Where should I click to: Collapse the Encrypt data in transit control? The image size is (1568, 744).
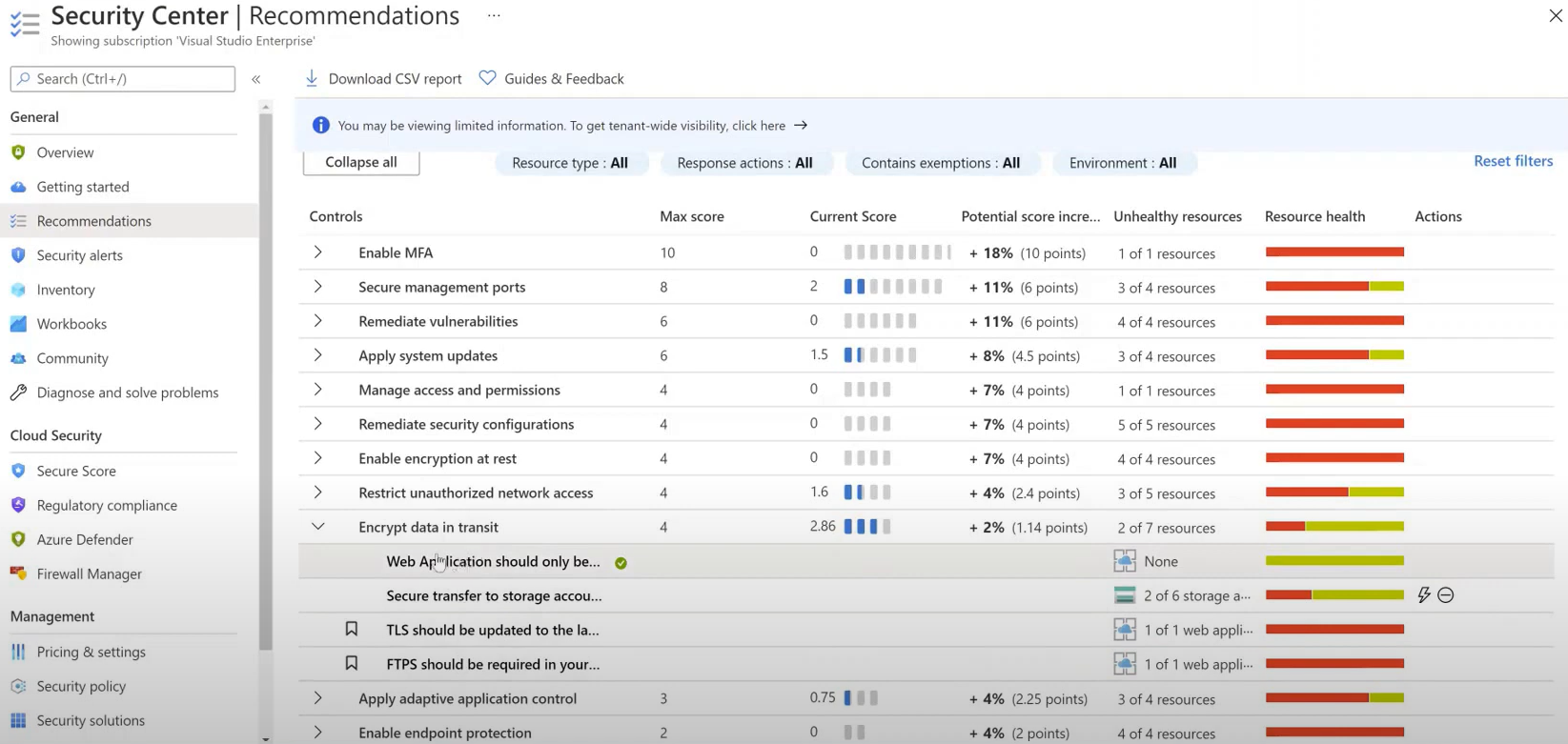[x=318, y=527]
